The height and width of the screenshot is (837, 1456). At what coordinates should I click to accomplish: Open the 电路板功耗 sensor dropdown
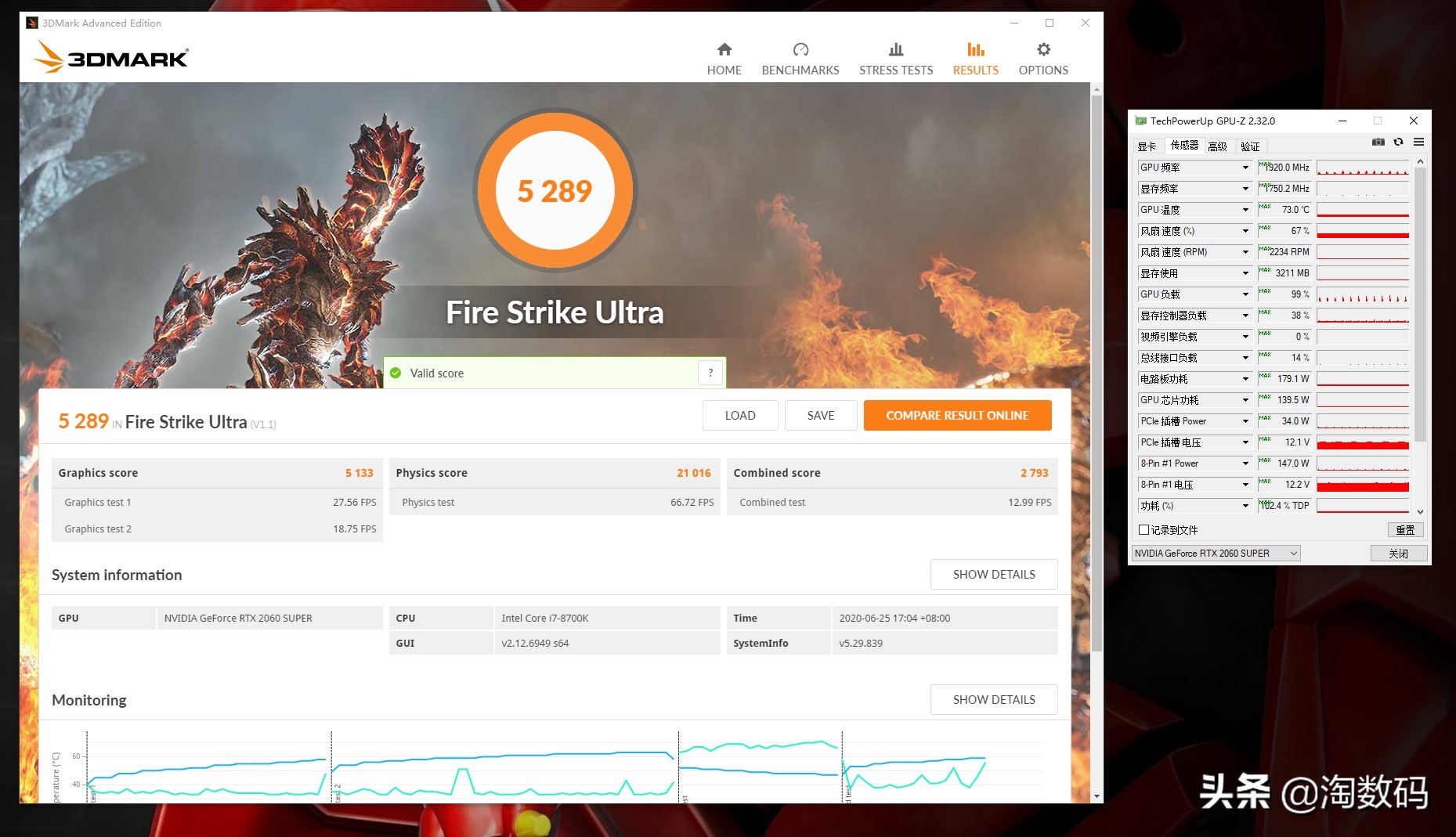click(x=1245, y=379)
